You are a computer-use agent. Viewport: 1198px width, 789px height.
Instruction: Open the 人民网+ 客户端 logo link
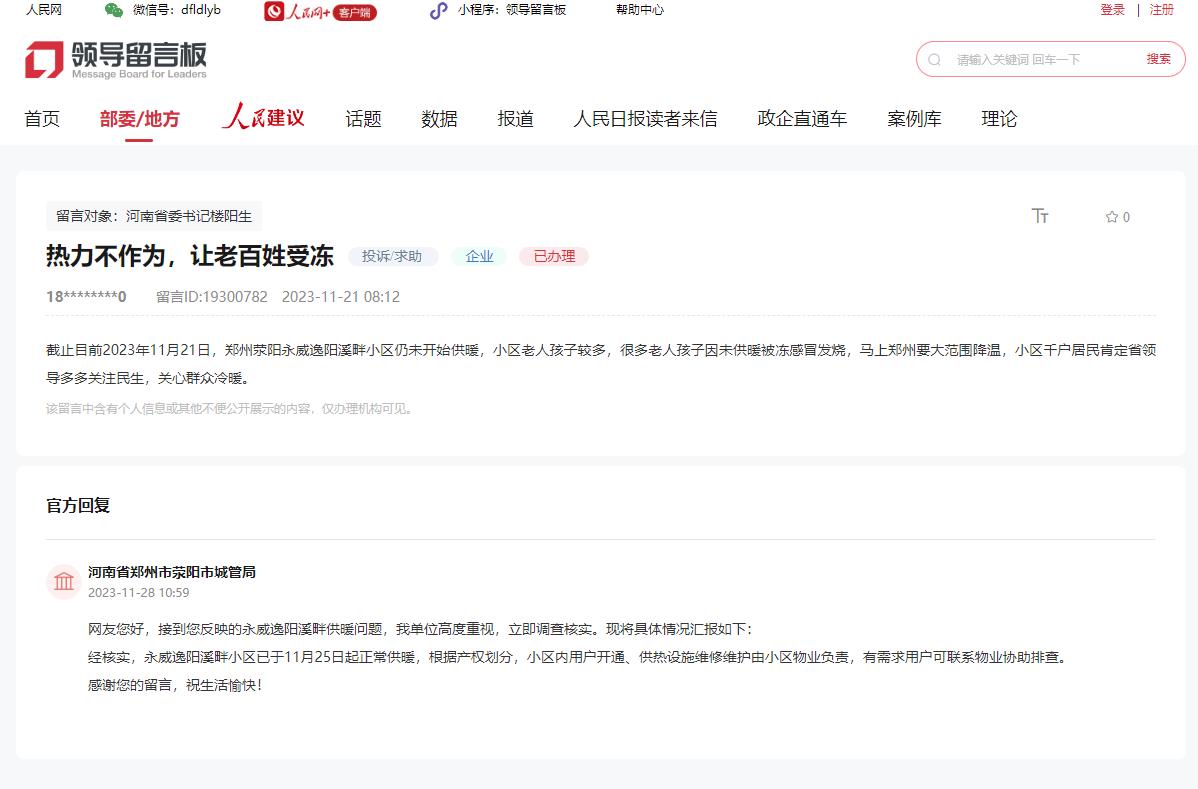(320, 11)
